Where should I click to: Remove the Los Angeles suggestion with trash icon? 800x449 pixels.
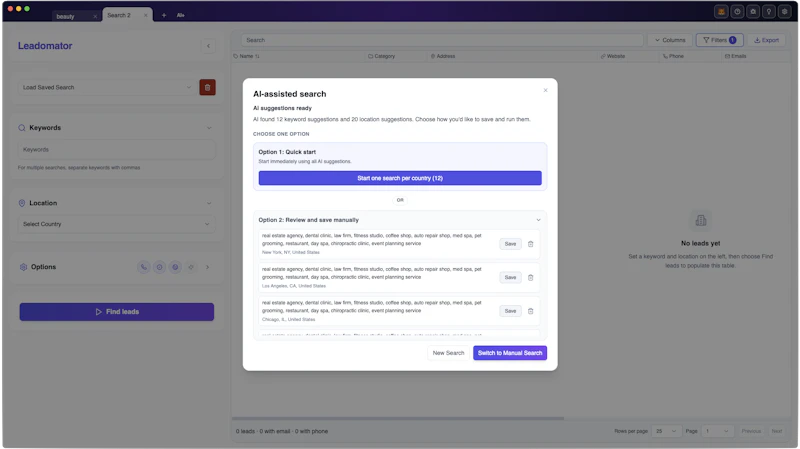click(x=531, y=278)
